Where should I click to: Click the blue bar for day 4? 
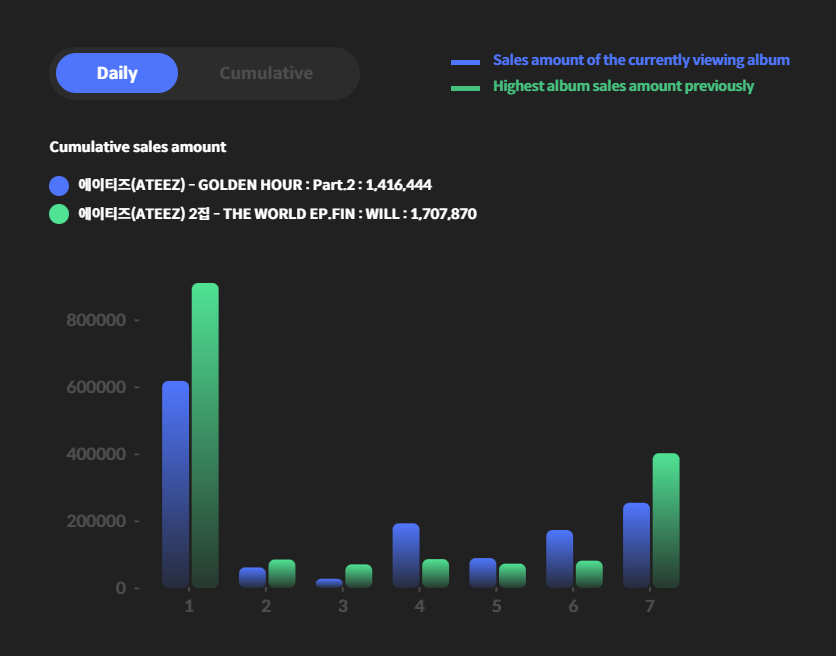[406, 555]
